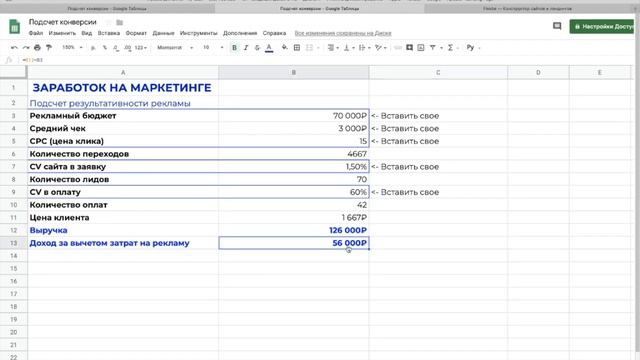Activate the paint format tool
The width and height of the screenshot is (640, 360).
click(49, 48)
